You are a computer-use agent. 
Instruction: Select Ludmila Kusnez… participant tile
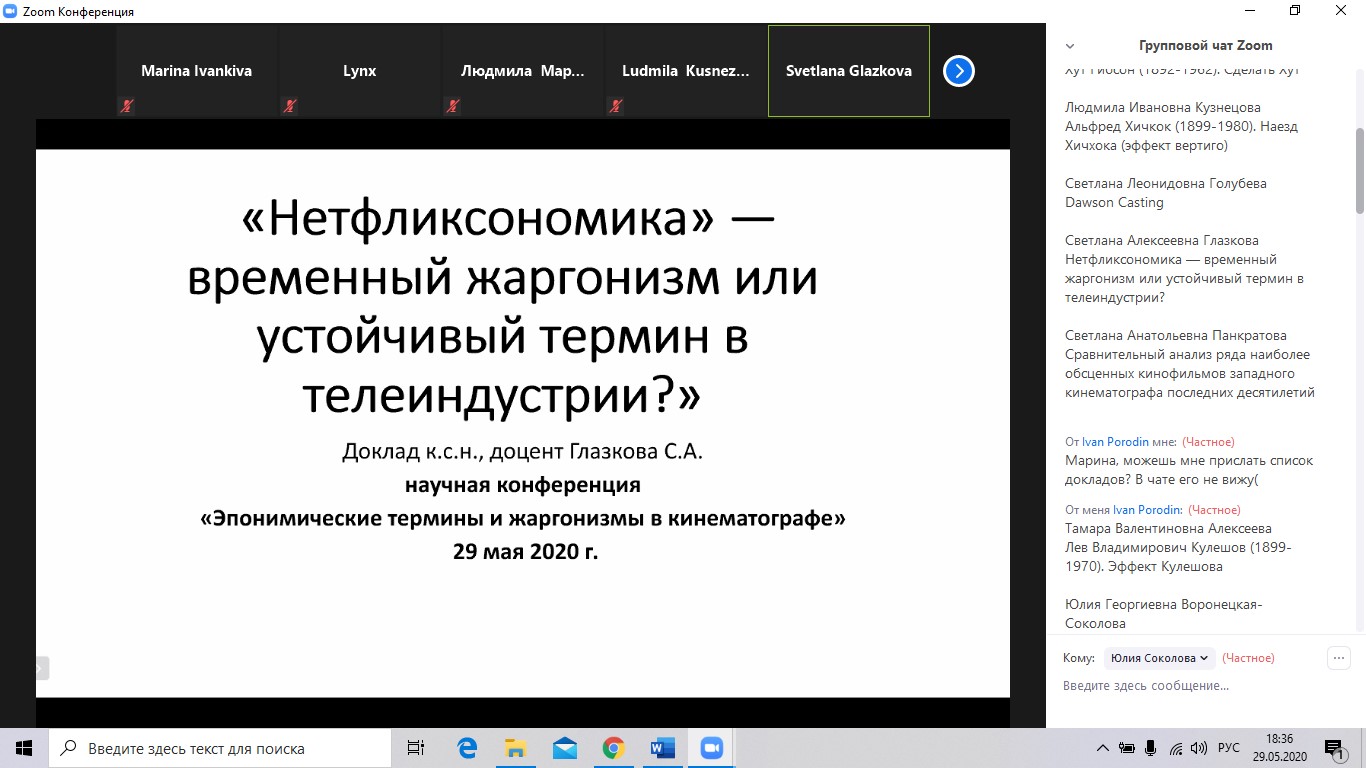point(686,71)
